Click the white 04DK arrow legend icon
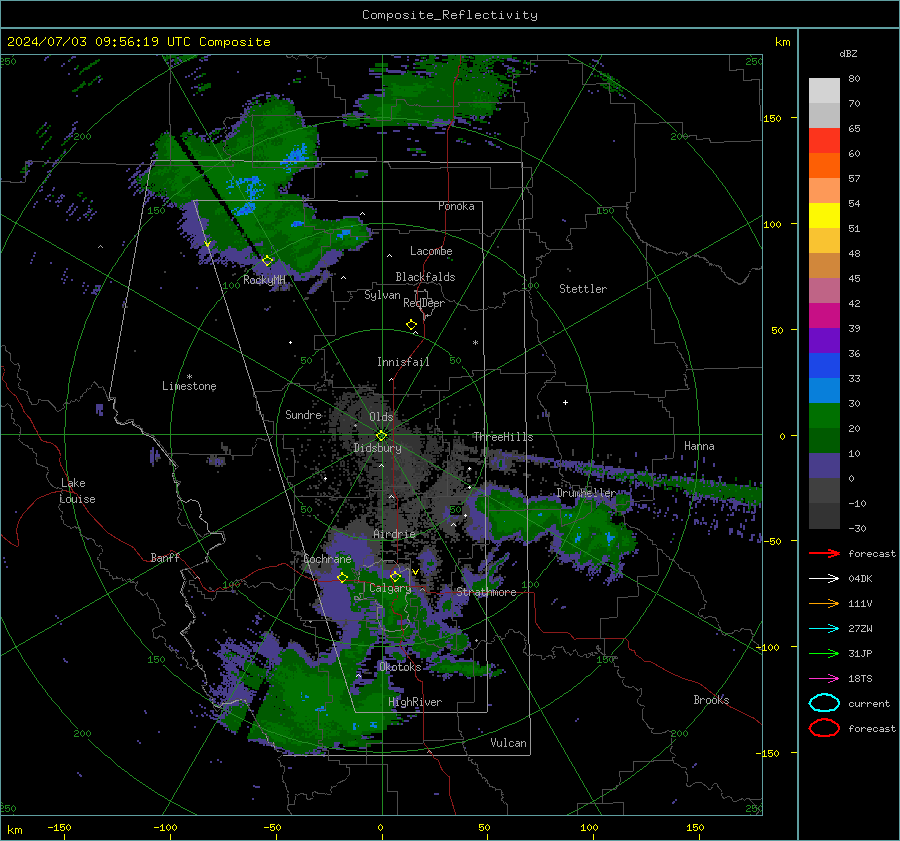This screenshot has width=900, height=841. pyautogui.click(x=824, y=578)
